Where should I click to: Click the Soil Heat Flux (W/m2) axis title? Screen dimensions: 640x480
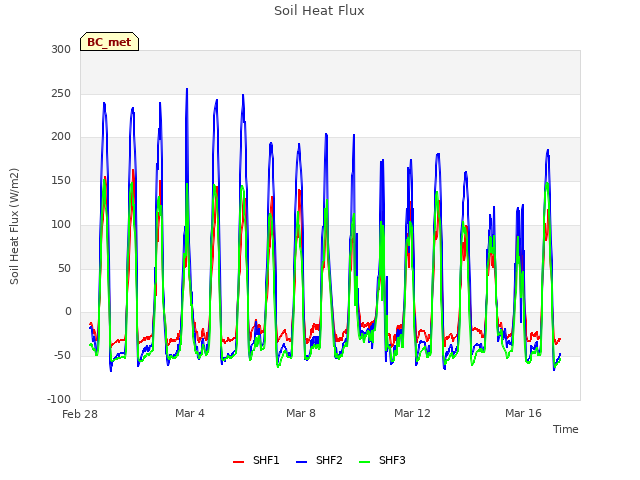[x=14, y=226]
